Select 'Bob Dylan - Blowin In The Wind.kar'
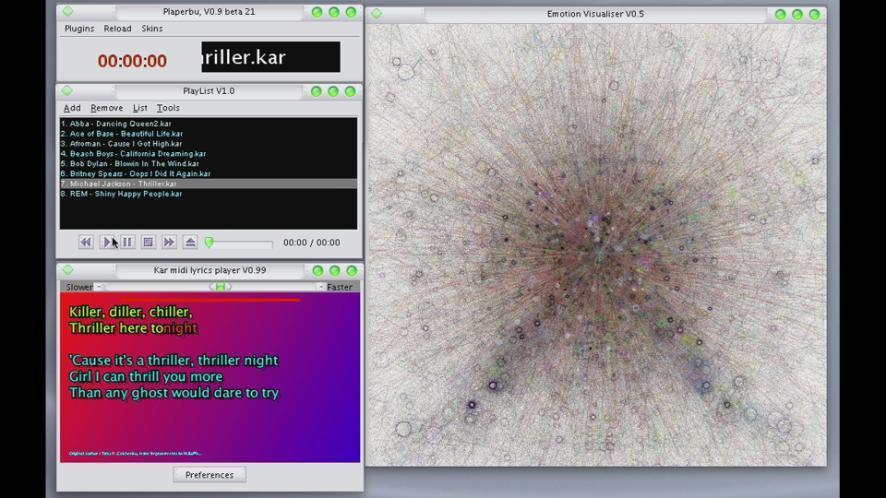 coord(209,164)
